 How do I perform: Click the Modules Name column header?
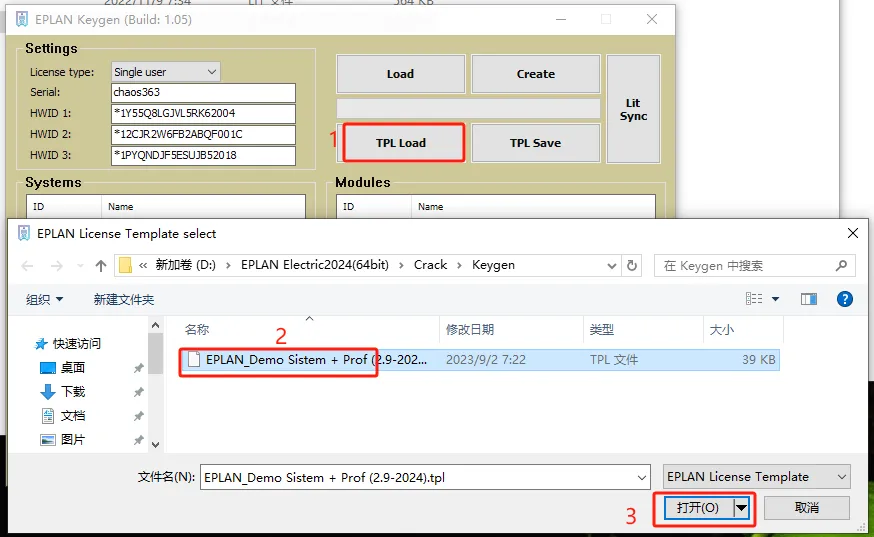[x=533, y=206]
